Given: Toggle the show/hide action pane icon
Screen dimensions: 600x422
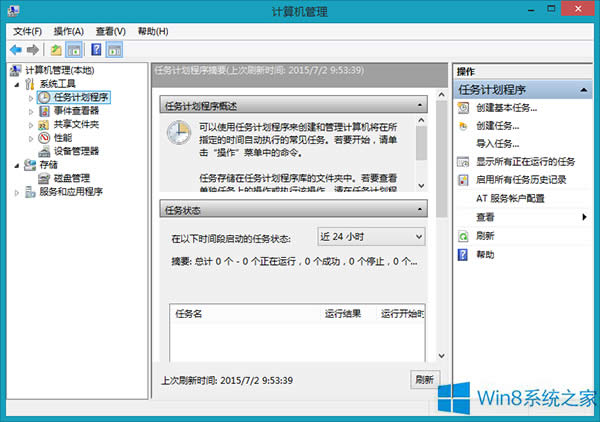Looking at the screenshot, I should click(x=114, y=50).
